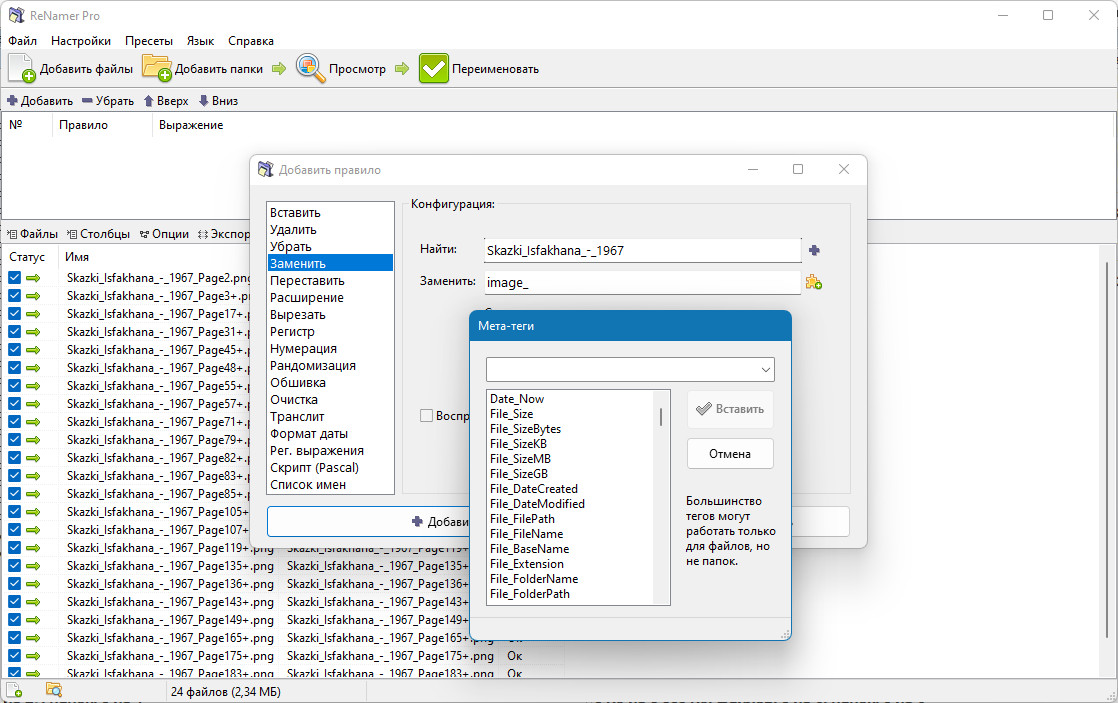Click the Page149+.png file row name
This screenshot has height=703, width=1118.
click(170, 620)
